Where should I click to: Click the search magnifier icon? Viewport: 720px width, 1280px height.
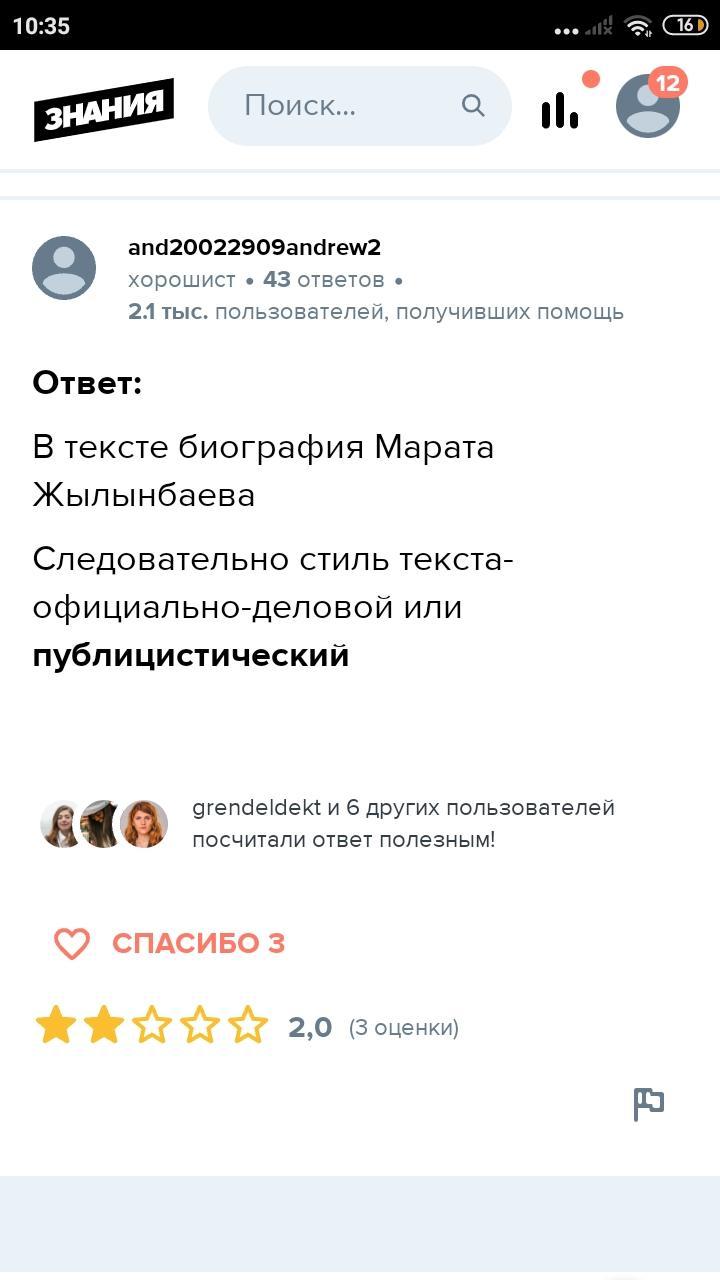click(x=473, y=106)
